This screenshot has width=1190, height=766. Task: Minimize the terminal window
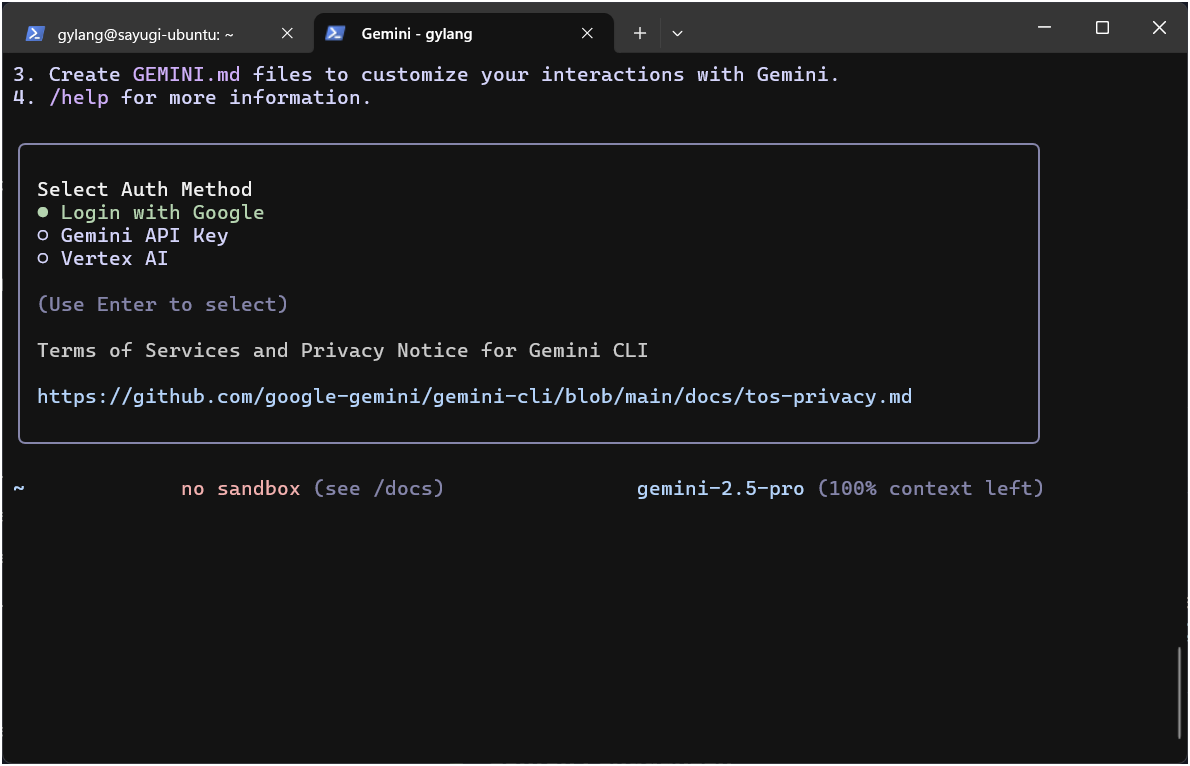[x=1045, y=28]
